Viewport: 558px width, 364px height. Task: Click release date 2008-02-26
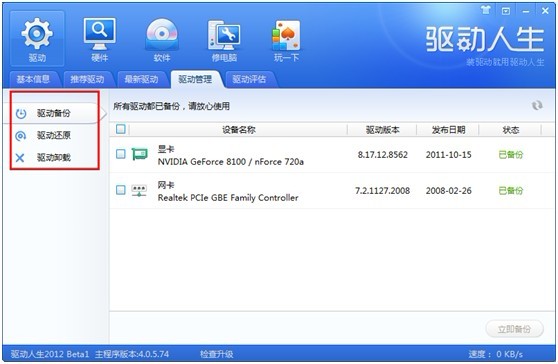click(x=448, y=191)
